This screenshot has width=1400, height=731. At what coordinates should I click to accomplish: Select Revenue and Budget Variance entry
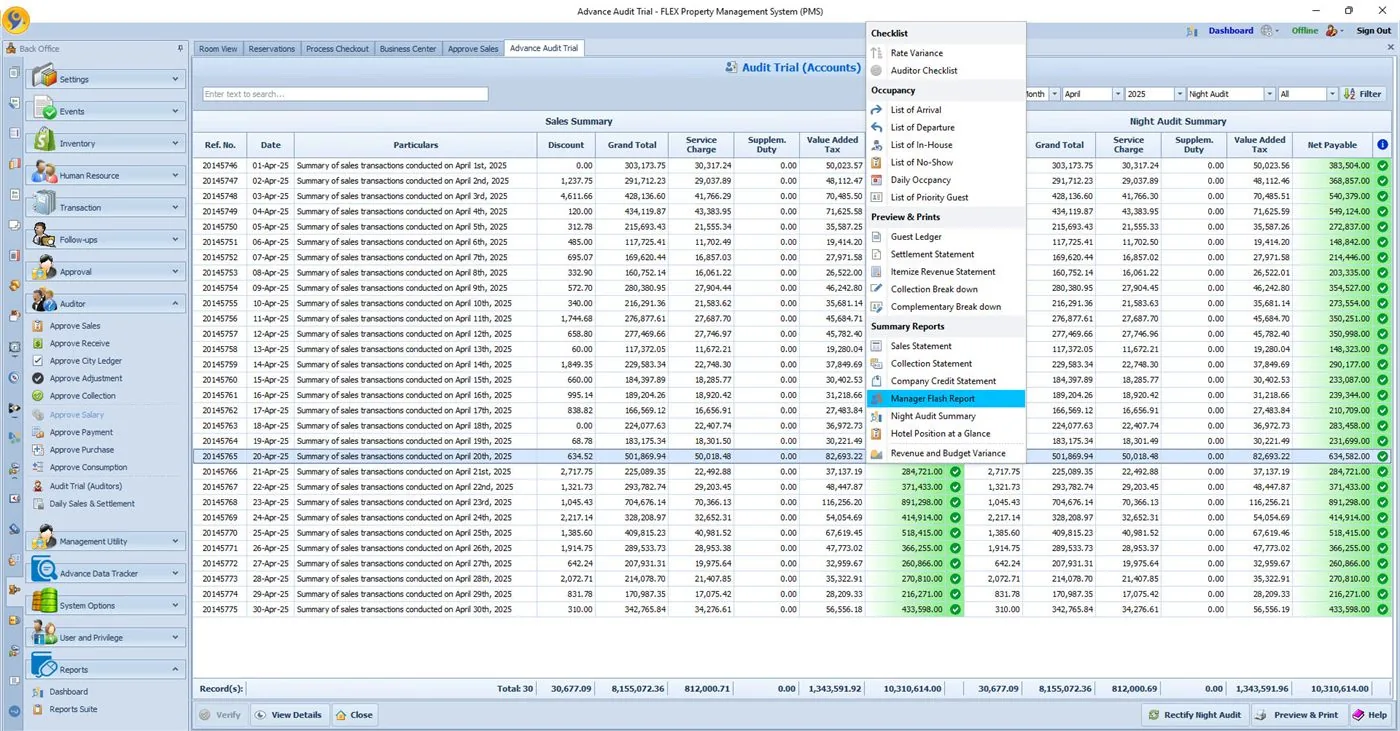point(946,454)
